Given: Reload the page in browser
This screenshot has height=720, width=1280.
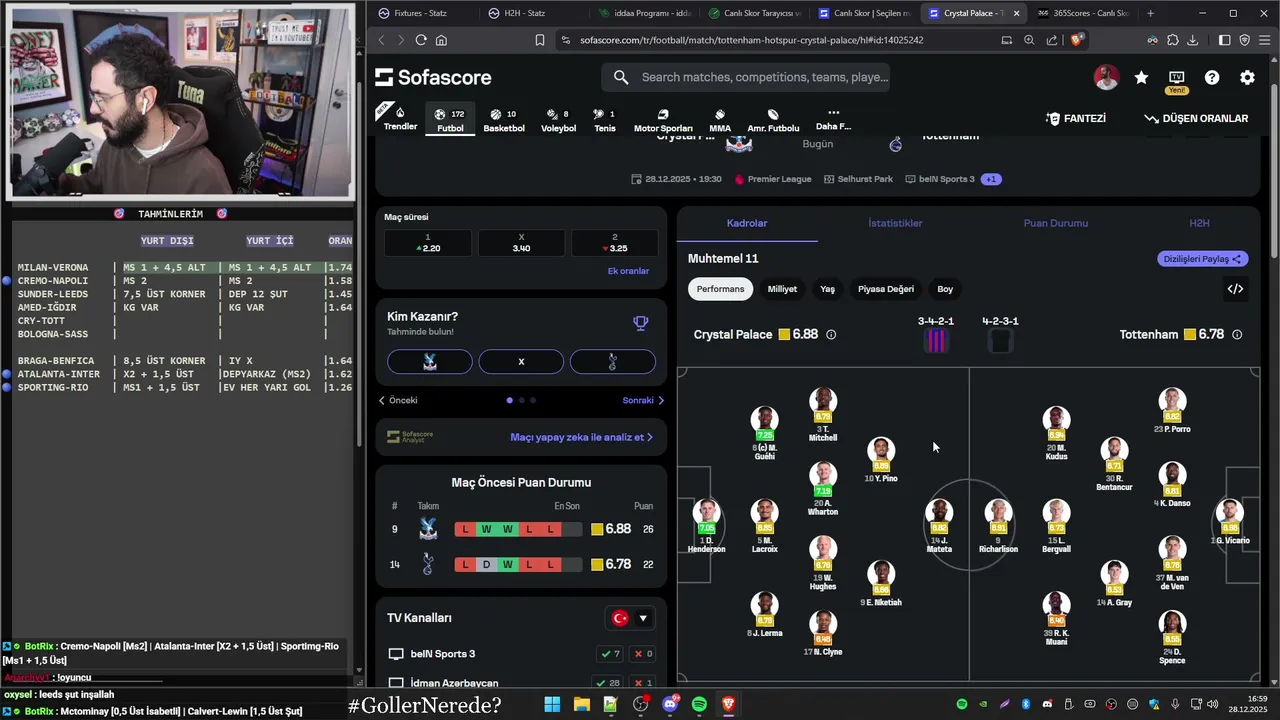Looking at the screenshot, I should pos(421,40).
